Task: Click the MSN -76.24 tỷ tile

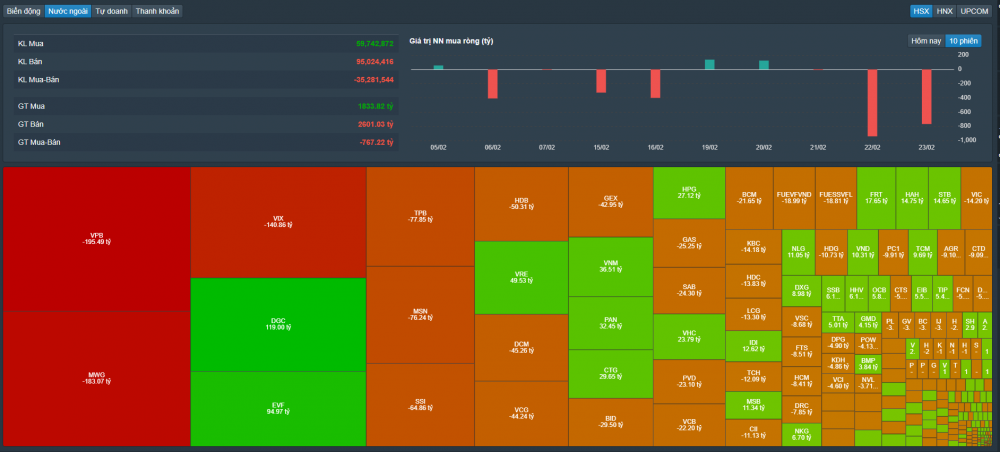Action: (420, 315)
